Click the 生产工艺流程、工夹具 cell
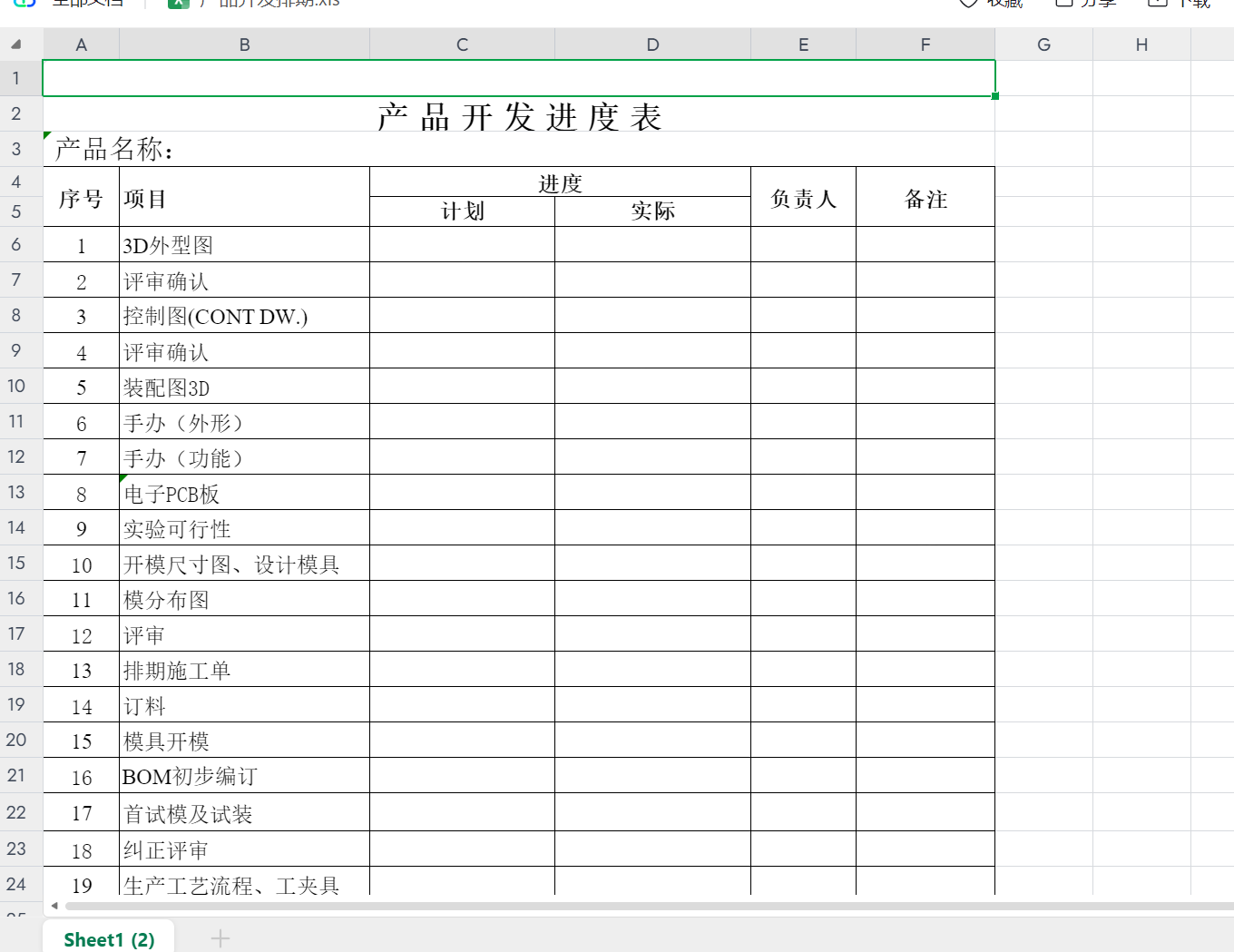Viewport: 1234px width, 952px height. [245, 882]
